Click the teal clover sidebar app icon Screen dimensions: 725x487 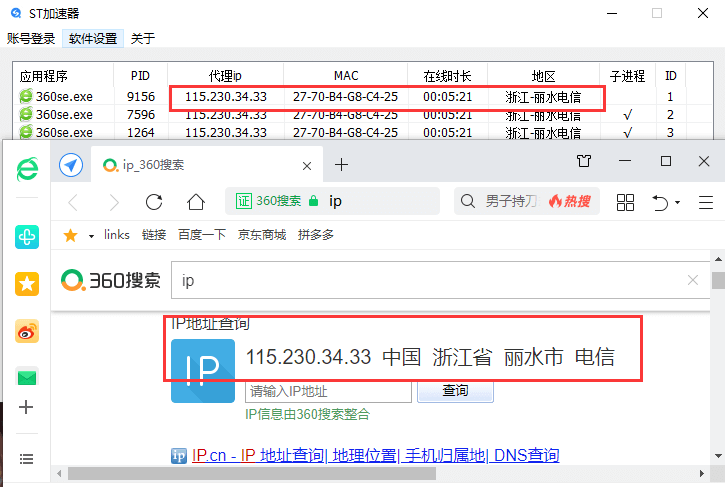point(27,237)
